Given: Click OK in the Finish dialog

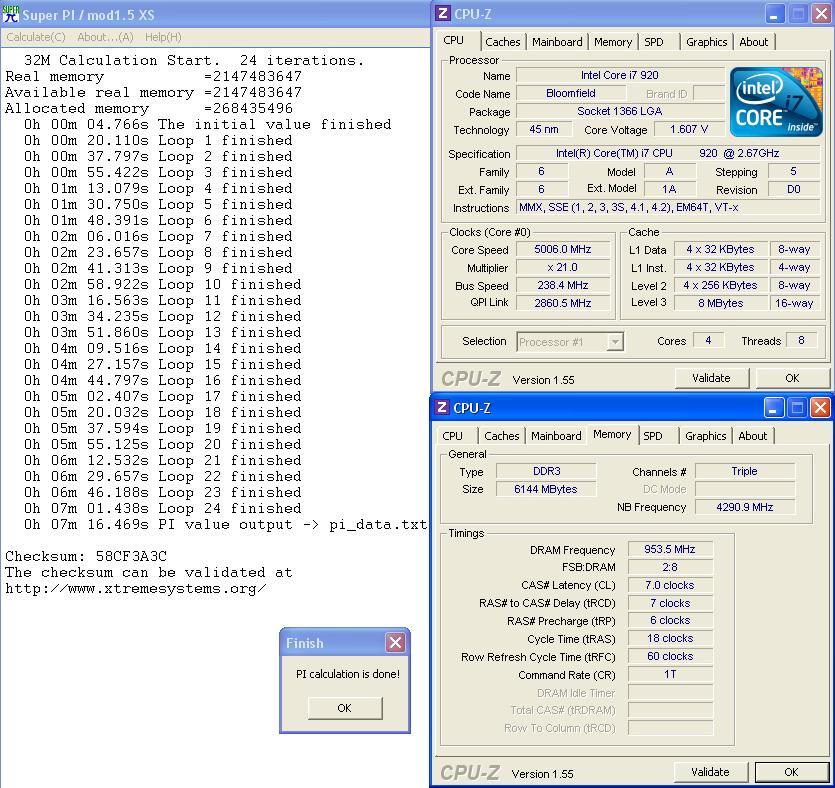Looking at the screenshot, I should click(x=345, y=708).
